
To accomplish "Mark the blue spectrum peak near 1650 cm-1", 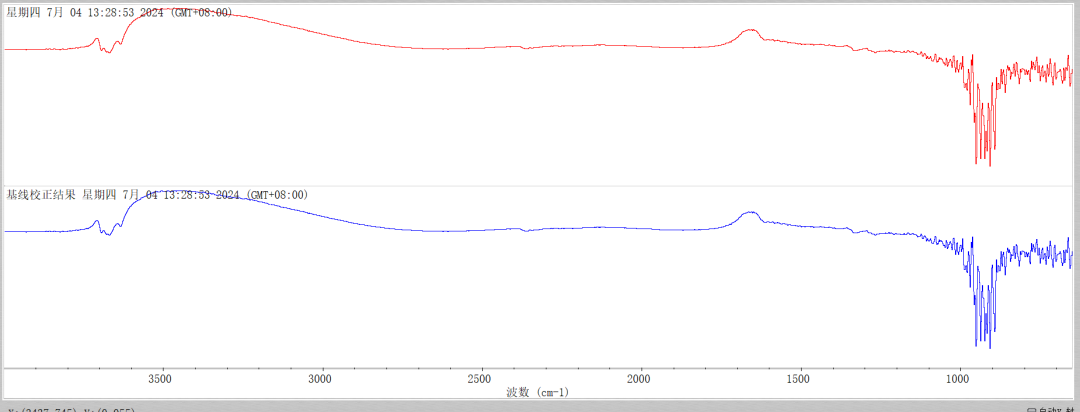I will point(749,213).
